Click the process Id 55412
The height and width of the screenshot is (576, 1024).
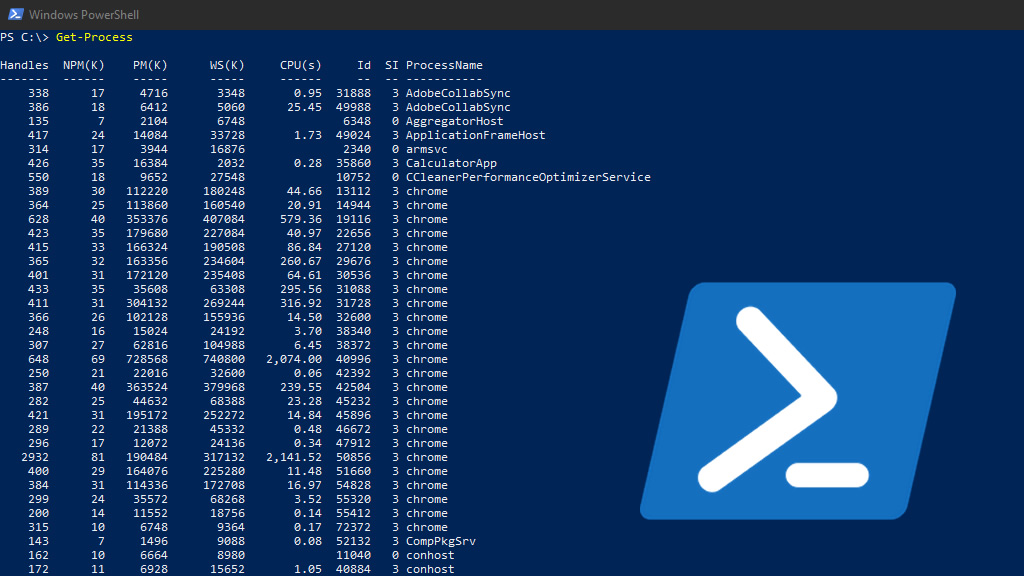pos(353,513)
